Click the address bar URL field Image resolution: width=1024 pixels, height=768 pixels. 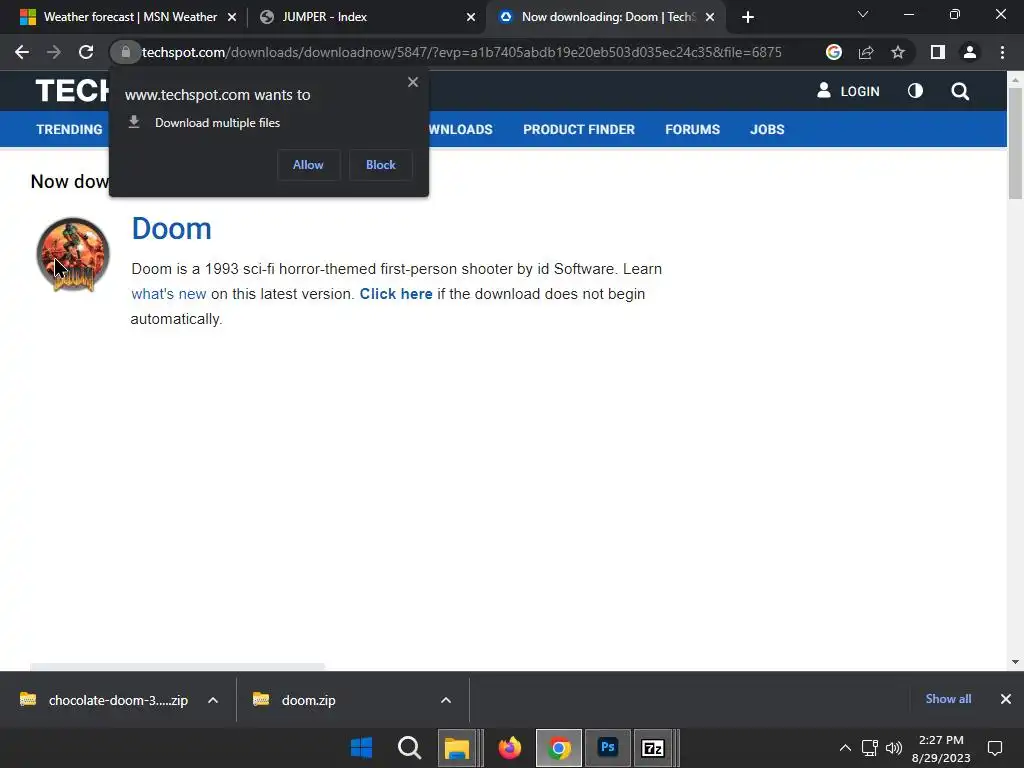462,52
